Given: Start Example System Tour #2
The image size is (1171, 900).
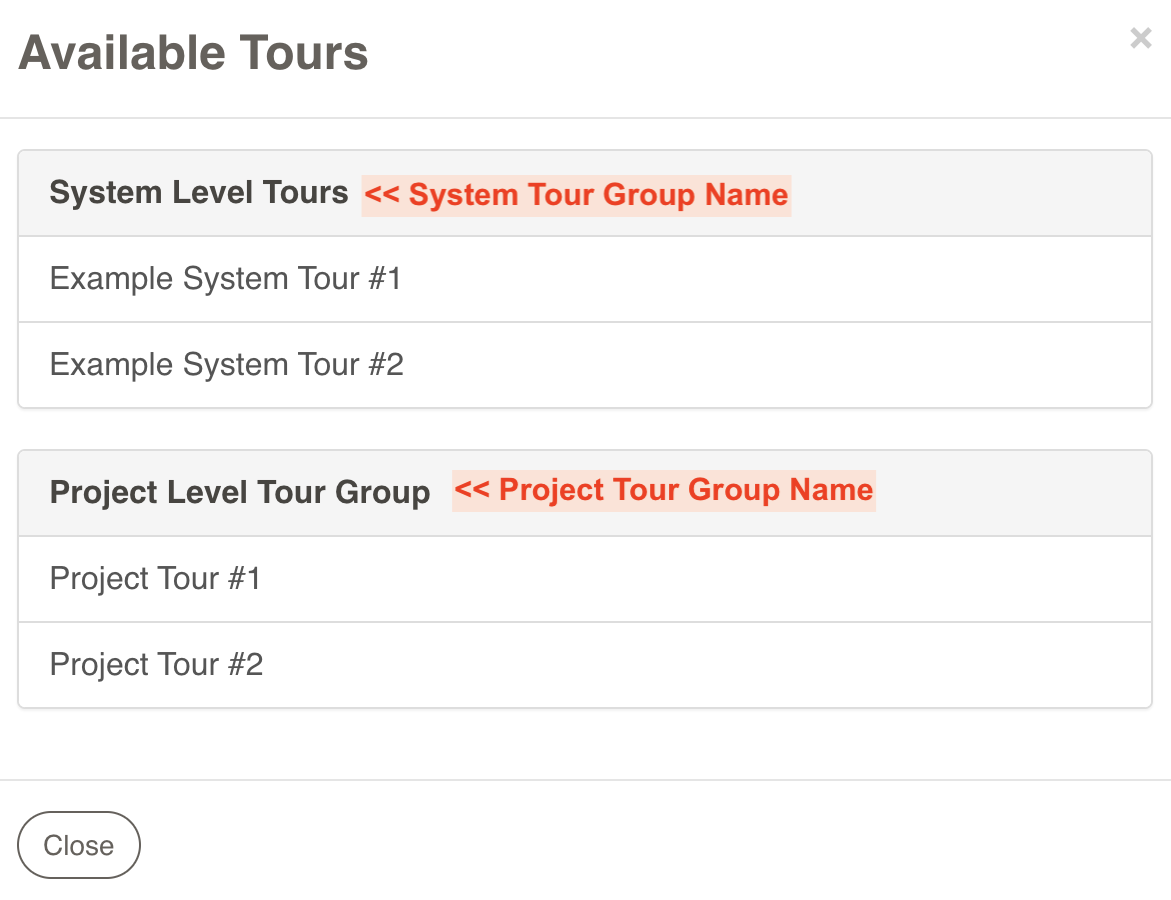Looking at the screenshot, I should [x=226, y=365].
